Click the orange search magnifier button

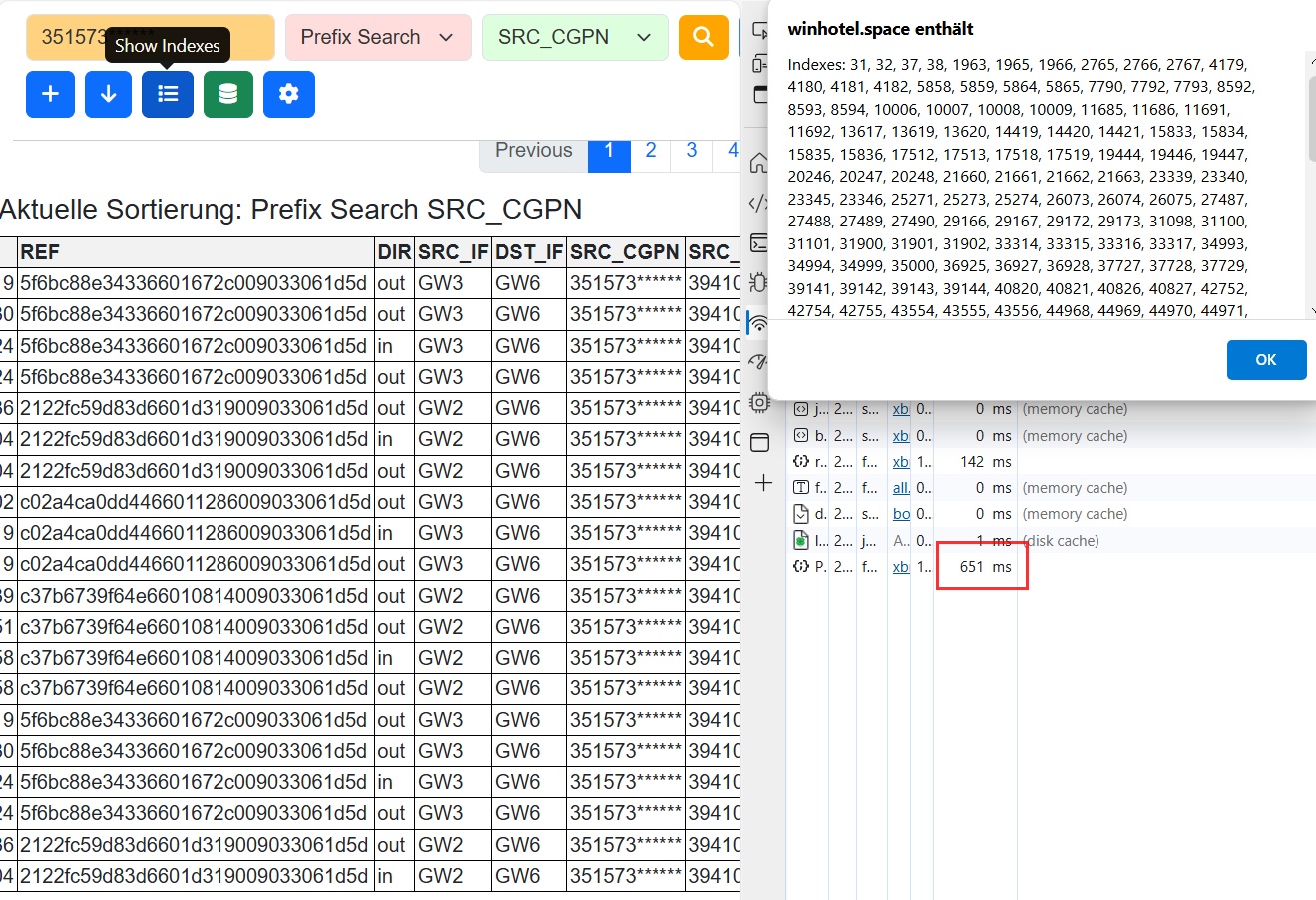pos(704,37)
